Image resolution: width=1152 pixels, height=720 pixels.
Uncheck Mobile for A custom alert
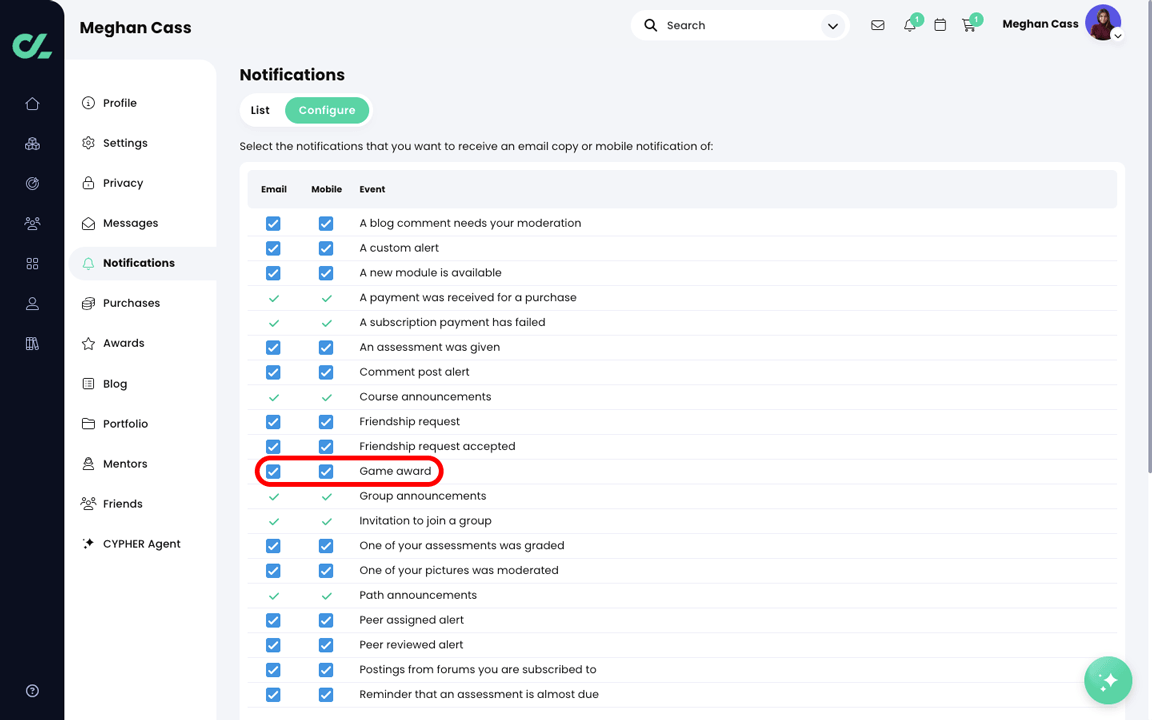click(326, 248)
